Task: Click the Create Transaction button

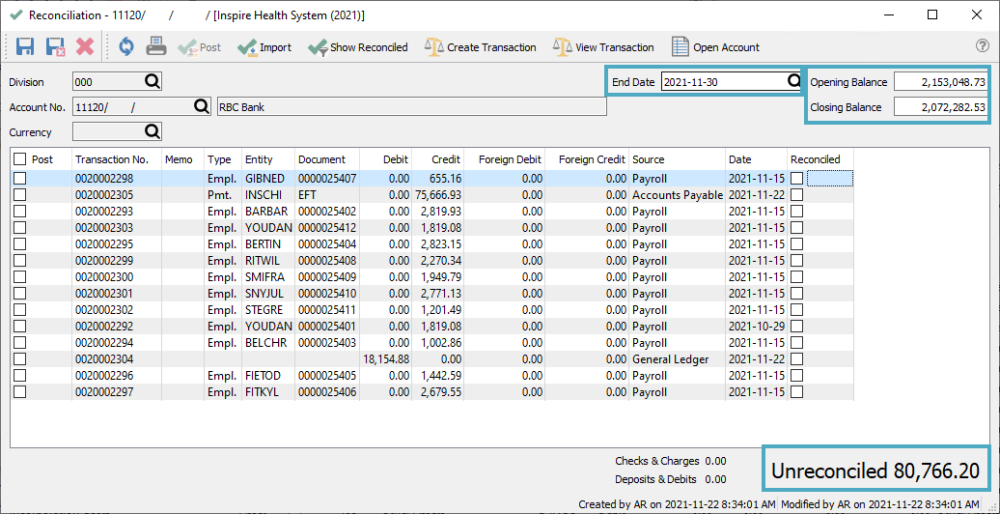Action: [x=480, y=47]
